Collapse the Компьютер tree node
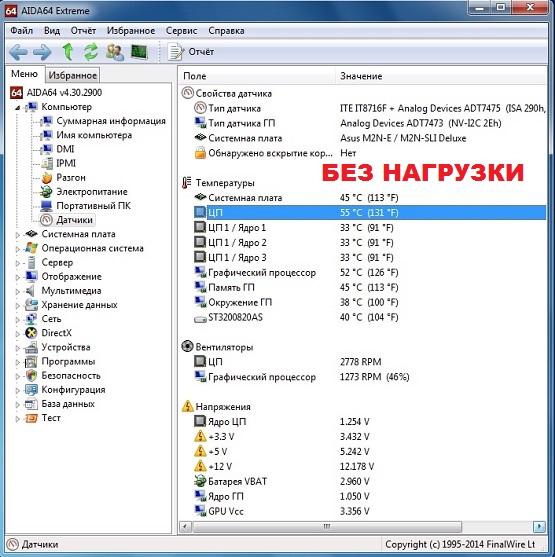 coord(17,107)
